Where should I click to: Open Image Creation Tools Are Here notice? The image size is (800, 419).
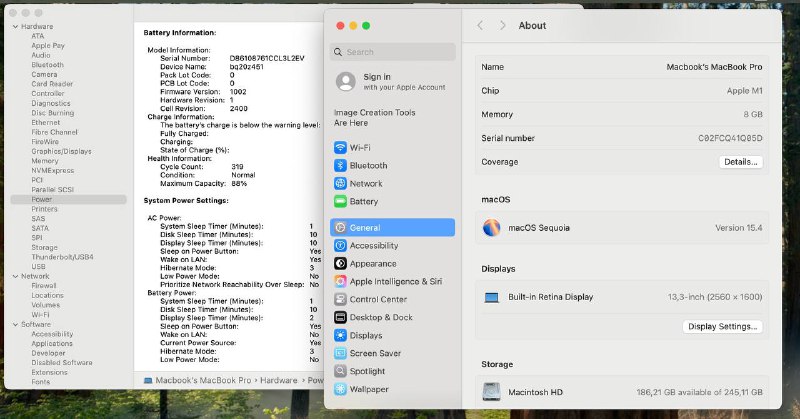pyautogui.click(x=374, y=117)
